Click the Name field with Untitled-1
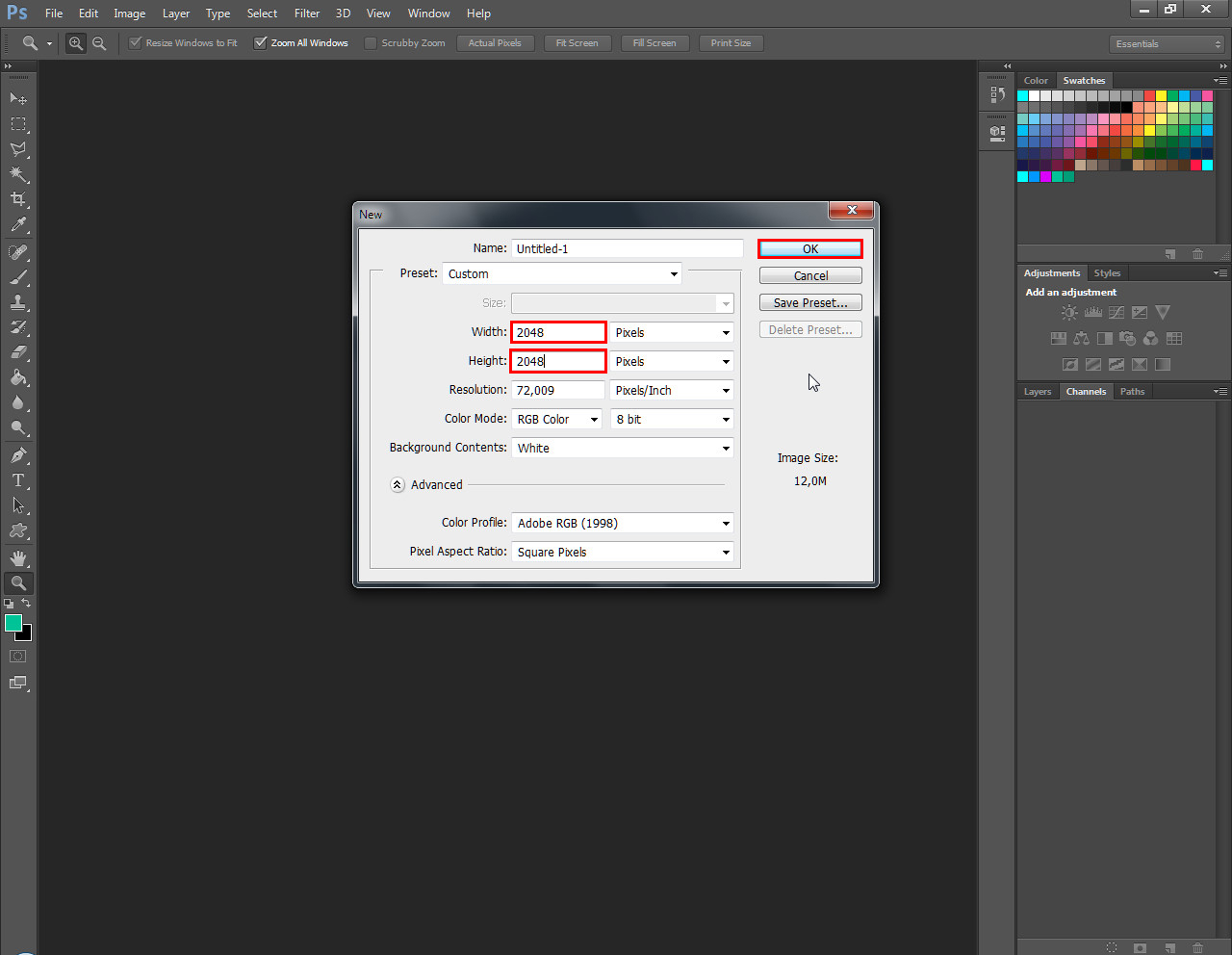The width and height of the screenshot is (1232, 955). click(x=627, y=248)
